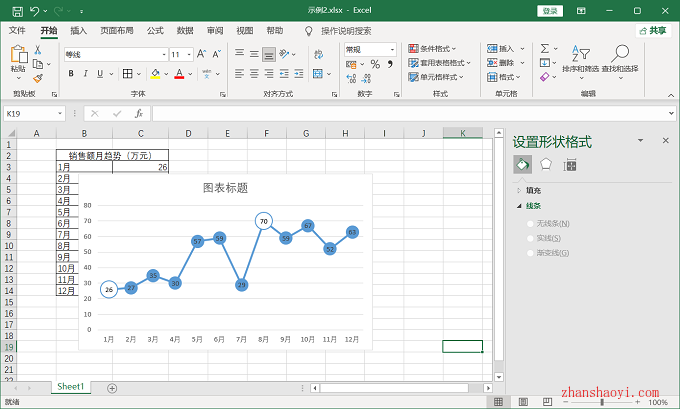Expand the Fill section in the format pane
The height and width of the screenshot is (409, 680).
click(519, 190)
